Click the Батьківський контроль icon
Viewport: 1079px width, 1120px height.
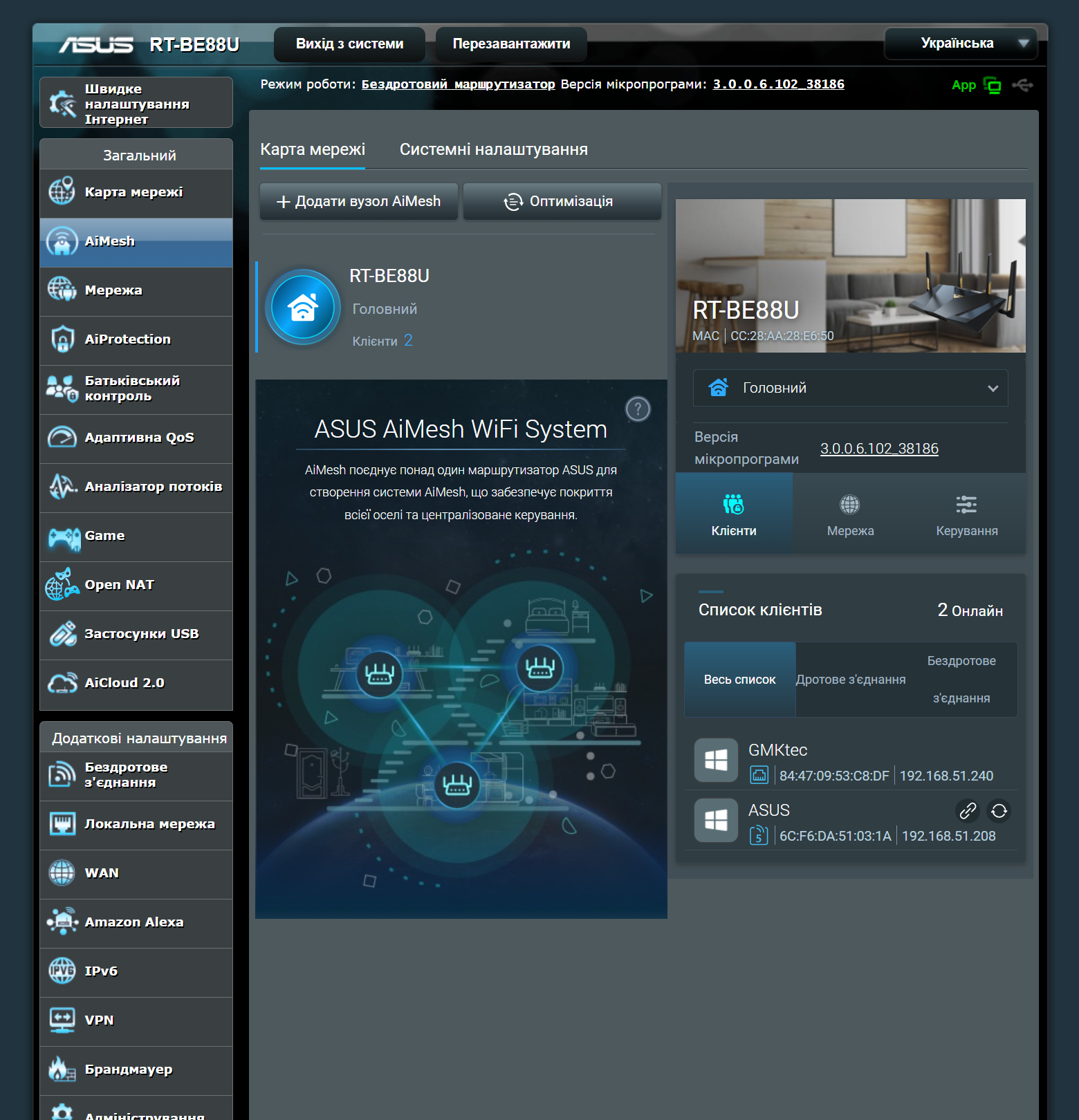(x=62, y=389)
